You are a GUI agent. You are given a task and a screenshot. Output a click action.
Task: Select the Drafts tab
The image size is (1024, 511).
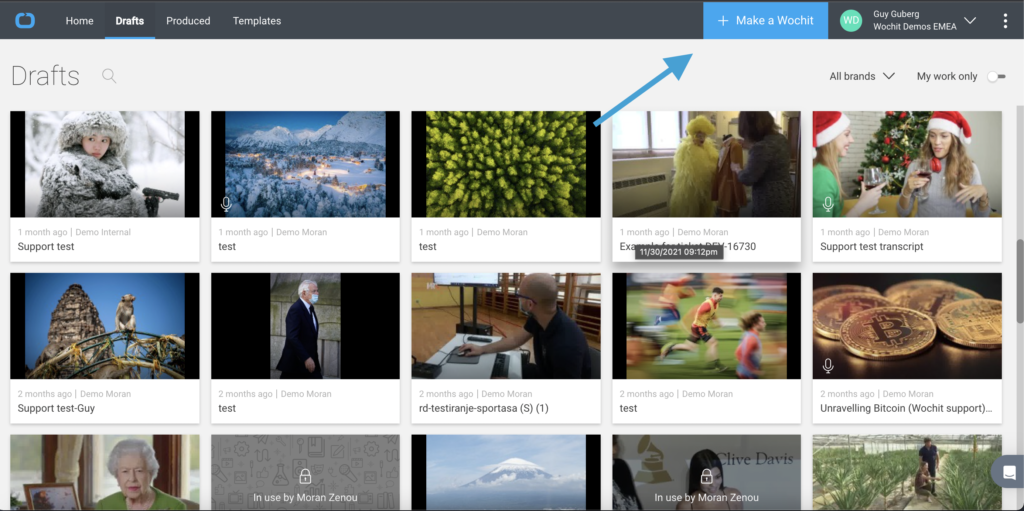[130, 21]
